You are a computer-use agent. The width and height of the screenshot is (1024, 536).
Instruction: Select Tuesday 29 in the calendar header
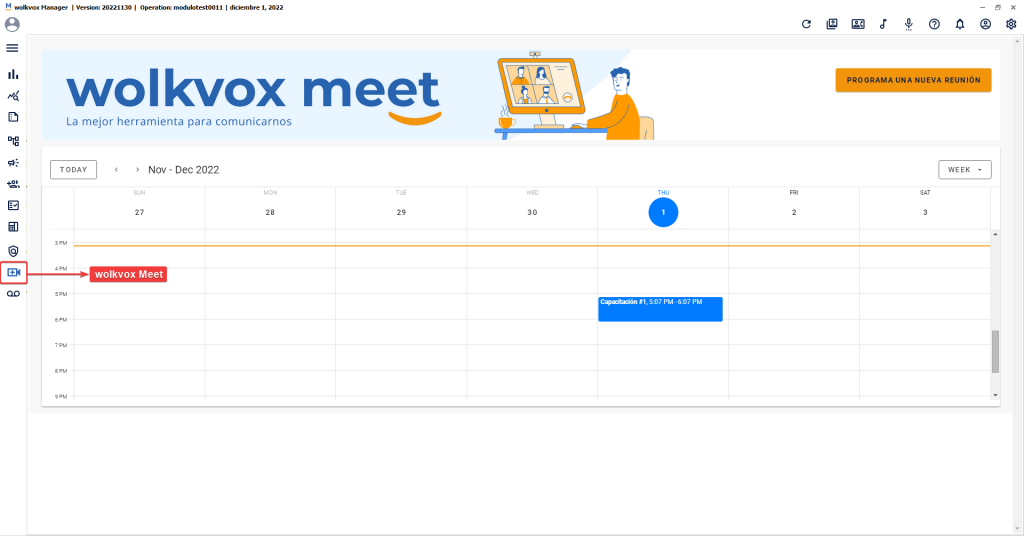[x=401, y=212]
